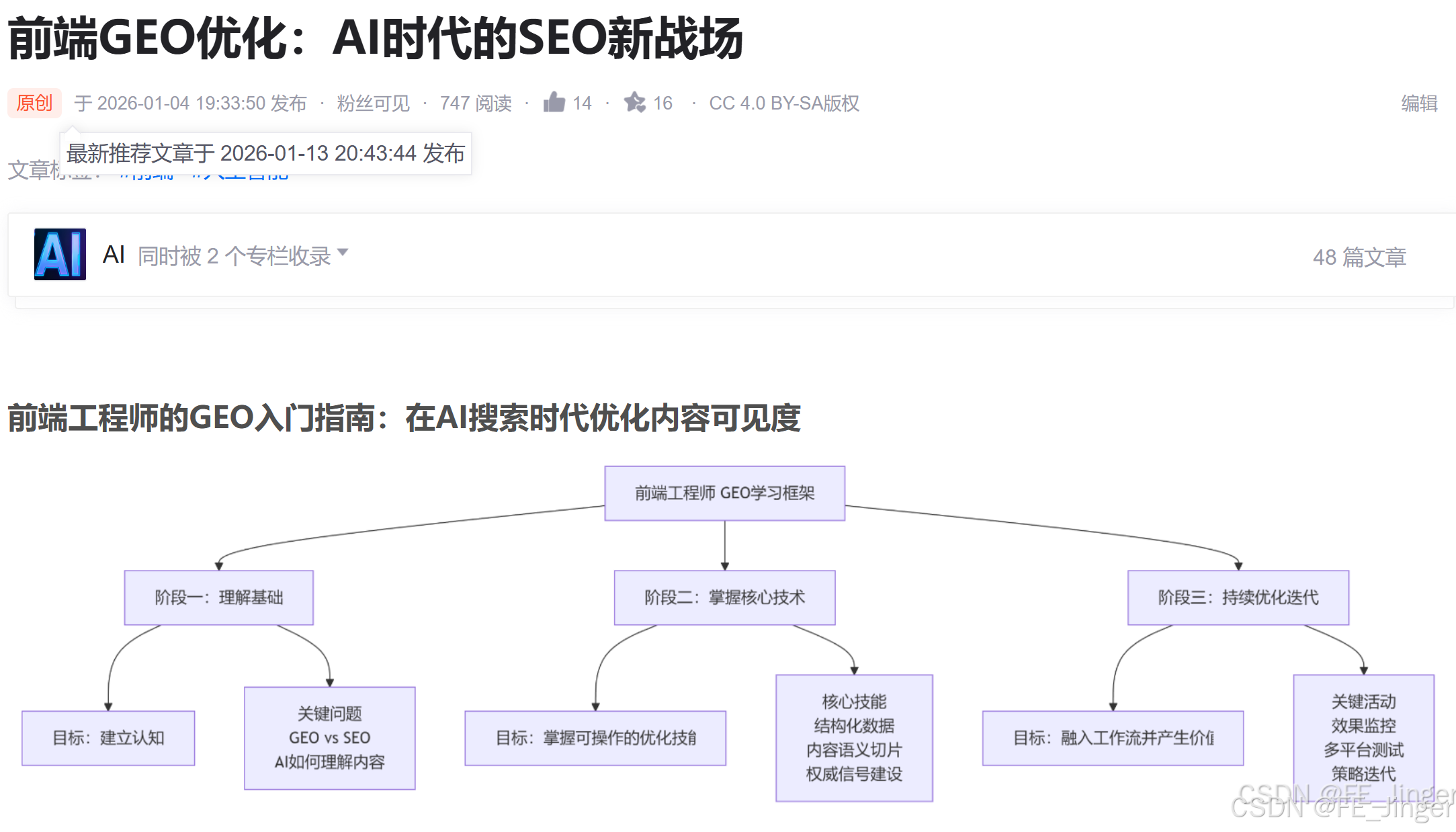1456x832 pixels.
Task: Click the latest recommended article tooltip
Action: [x=265, y=153]
